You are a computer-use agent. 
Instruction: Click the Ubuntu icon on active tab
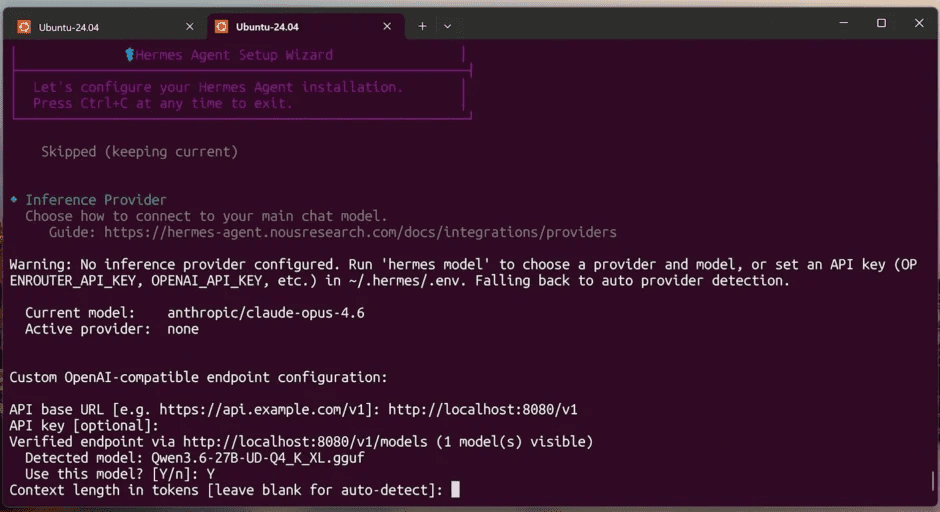pos(221,26)
